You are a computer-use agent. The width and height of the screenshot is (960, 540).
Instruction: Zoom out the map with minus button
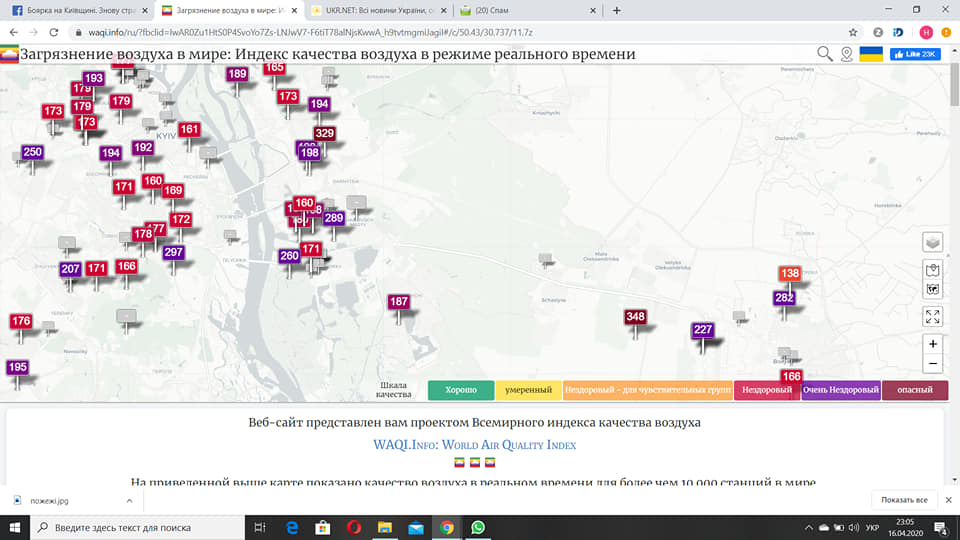point(932,364)
